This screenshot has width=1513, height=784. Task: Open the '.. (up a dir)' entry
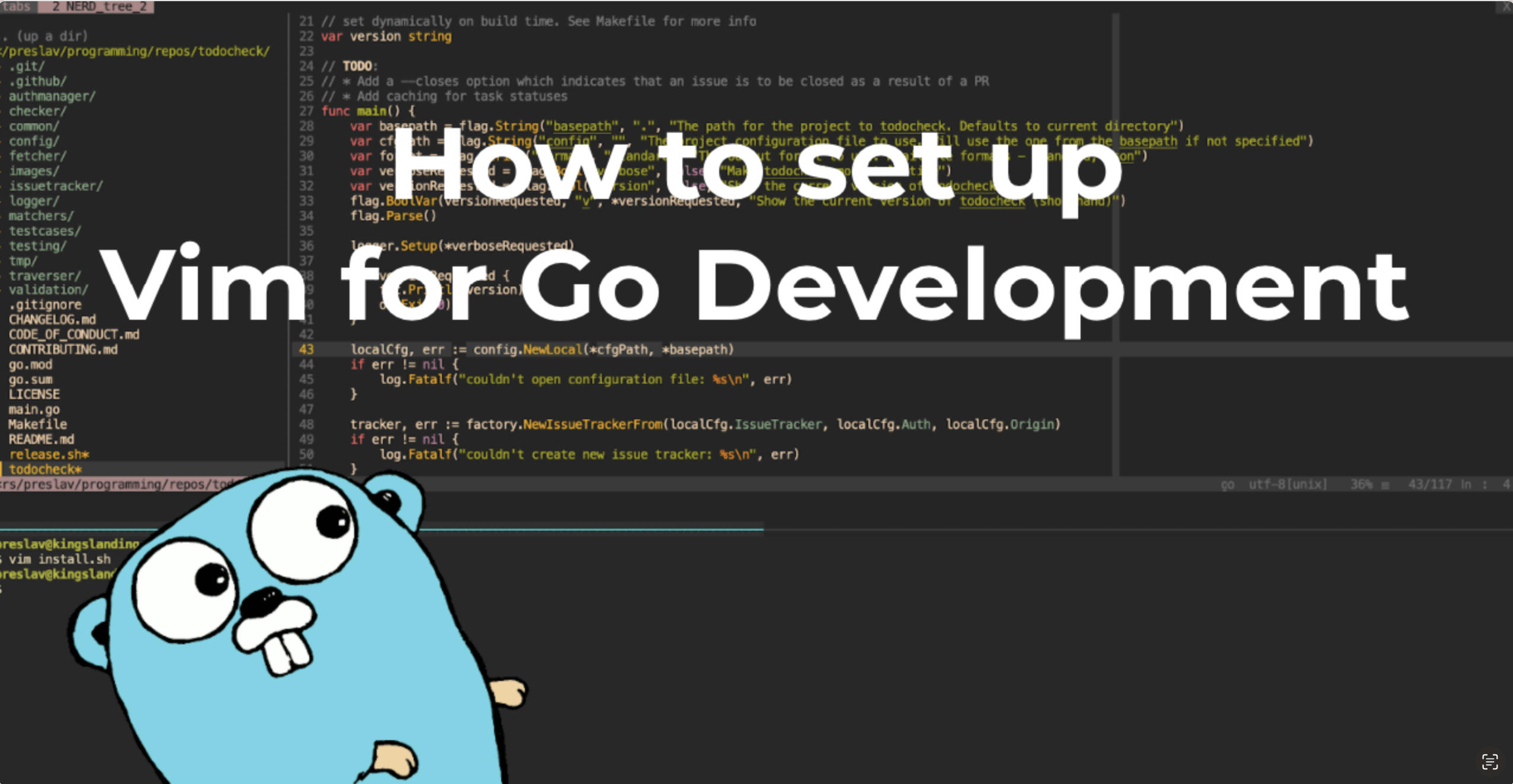tap(44, 36)
